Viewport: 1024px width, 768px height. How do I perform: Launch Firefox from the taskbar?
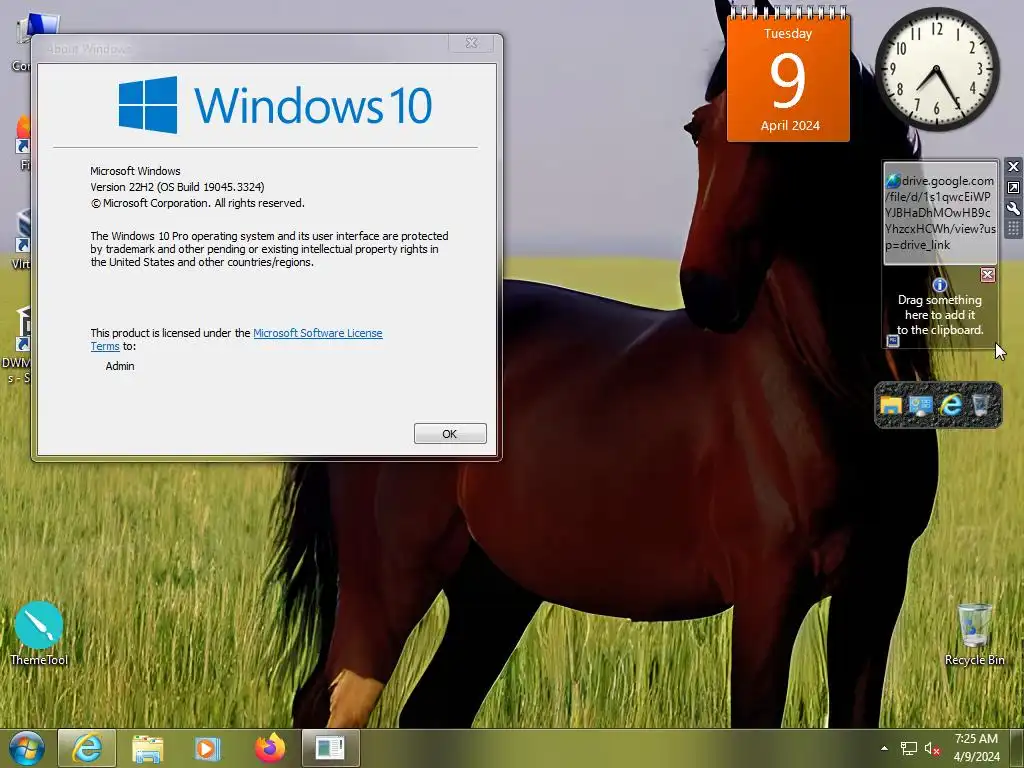[x=270, y=748]
